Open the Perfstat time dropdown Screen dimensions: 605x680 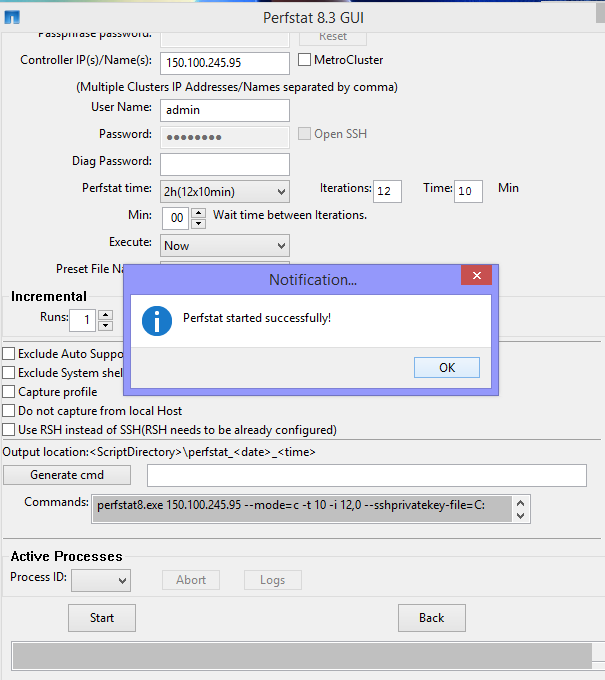click(x=225, y=191)
